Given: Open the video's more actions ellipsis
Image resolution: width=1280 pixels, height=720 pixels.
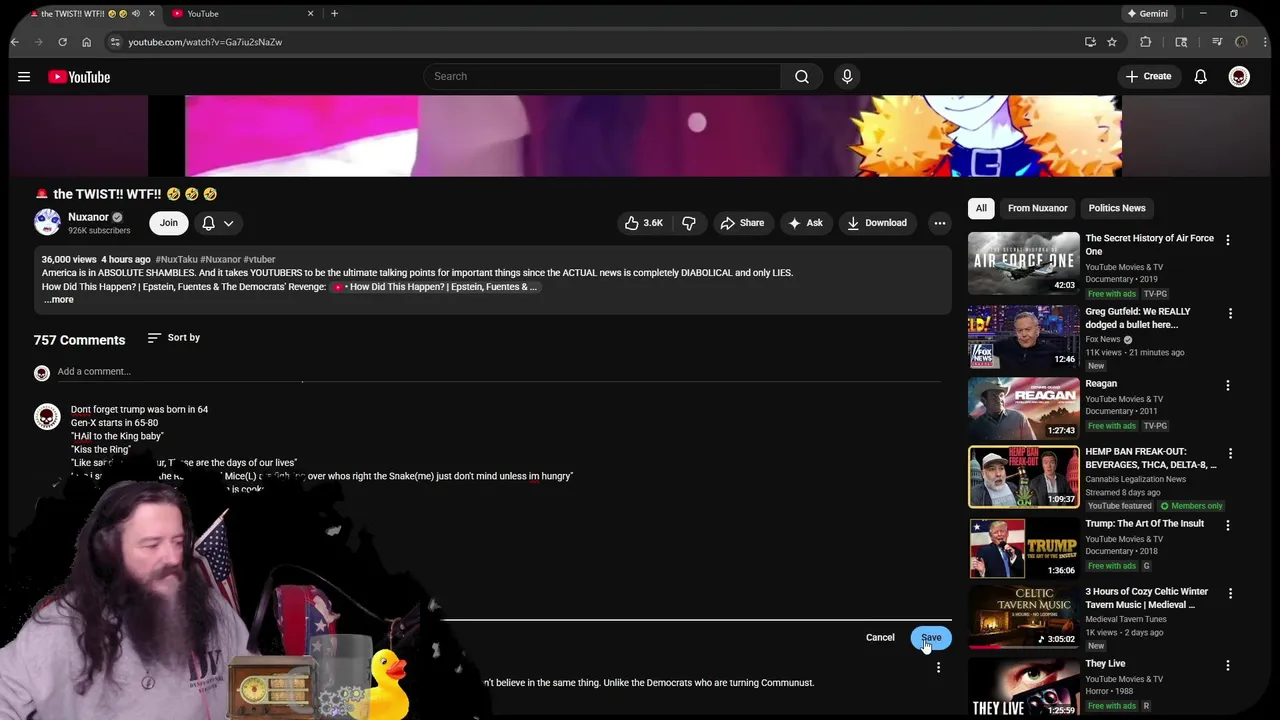Looking at the screenshot, I should (939, 223).
